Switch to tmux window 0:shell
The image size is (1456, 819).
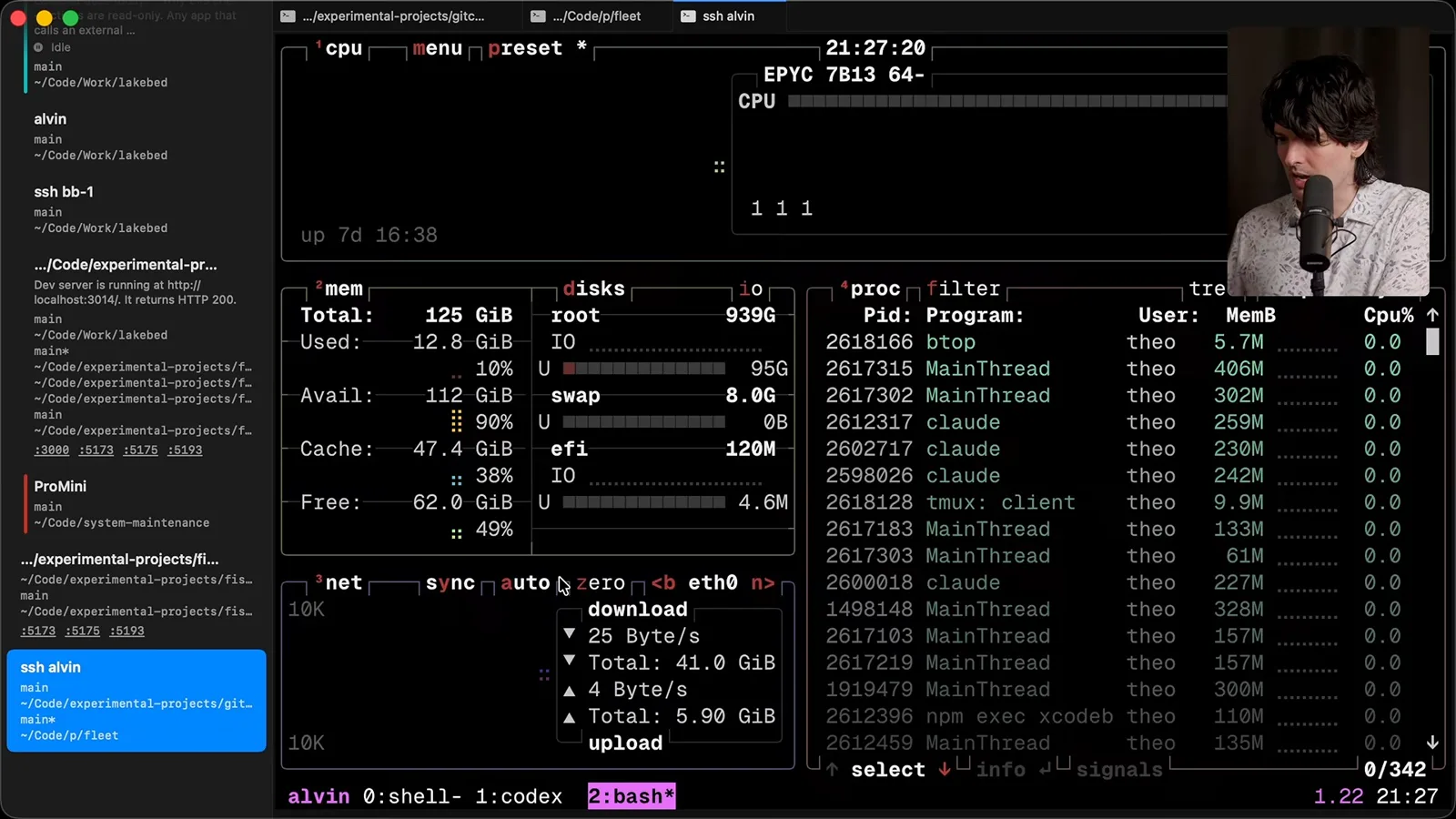[412, 796]
